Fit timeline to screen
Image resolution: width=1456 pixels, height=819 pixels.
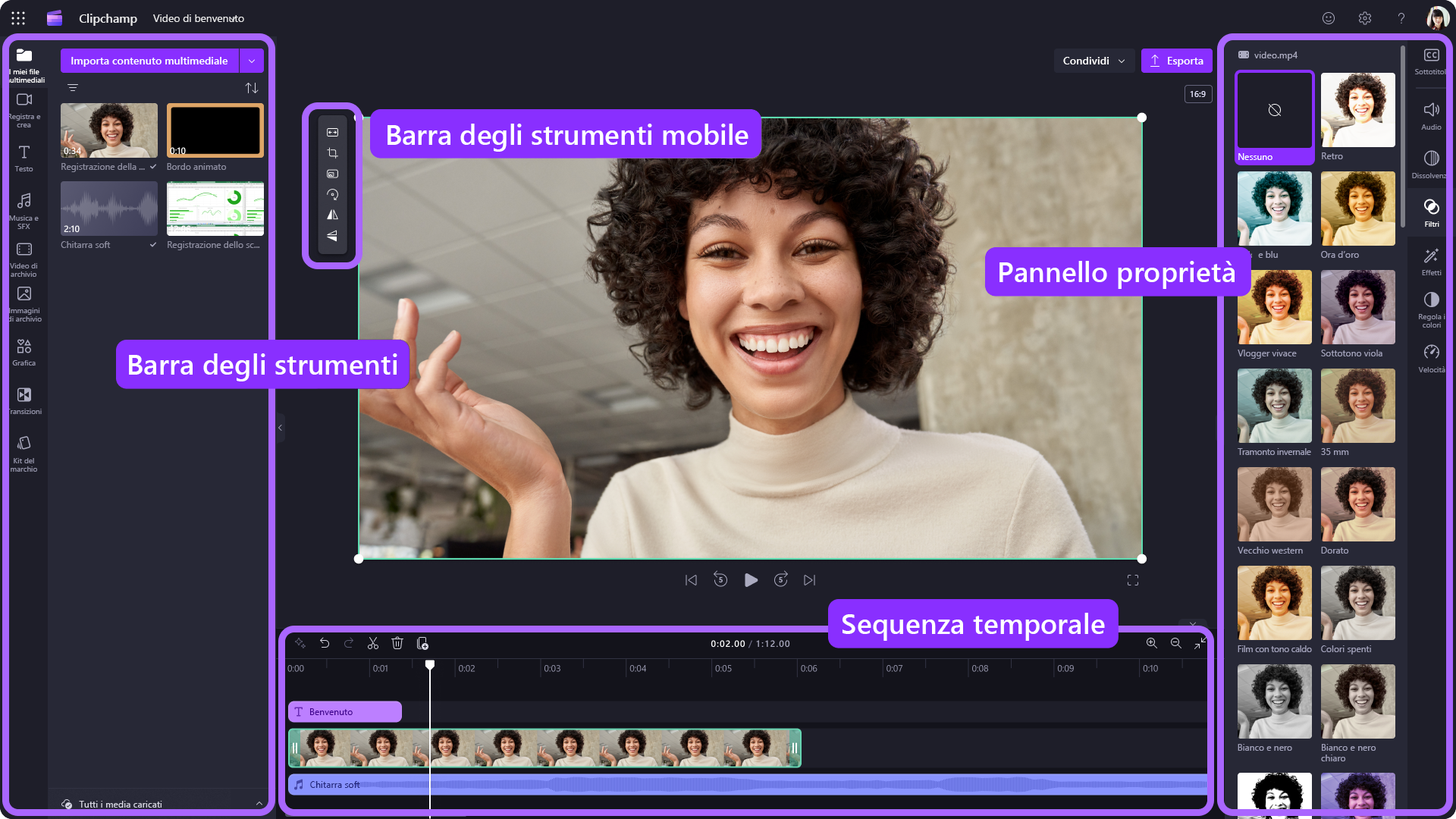1200,643
